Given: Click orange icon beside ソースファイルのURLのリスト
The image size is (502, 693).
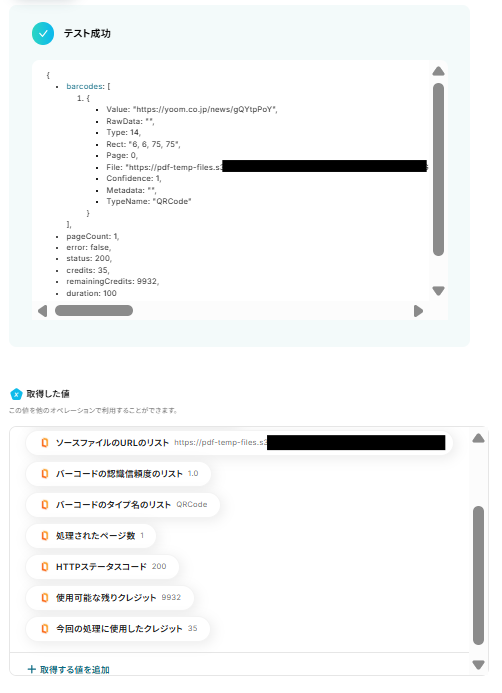Looking at the screenshot, I should coord(45,443).
